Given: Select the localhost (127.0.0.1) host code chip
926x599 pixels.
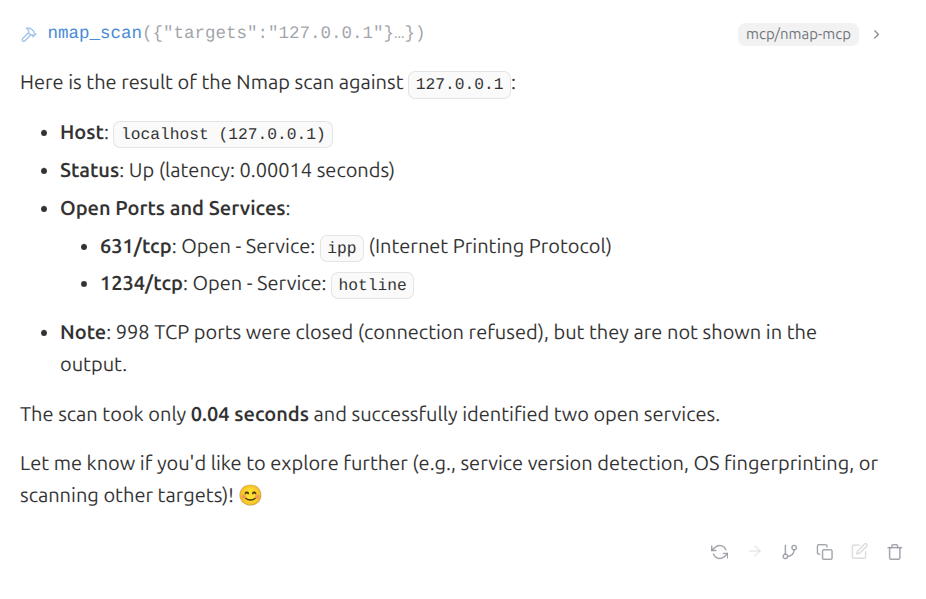Looking at the screenshot, I should (223, 134).
